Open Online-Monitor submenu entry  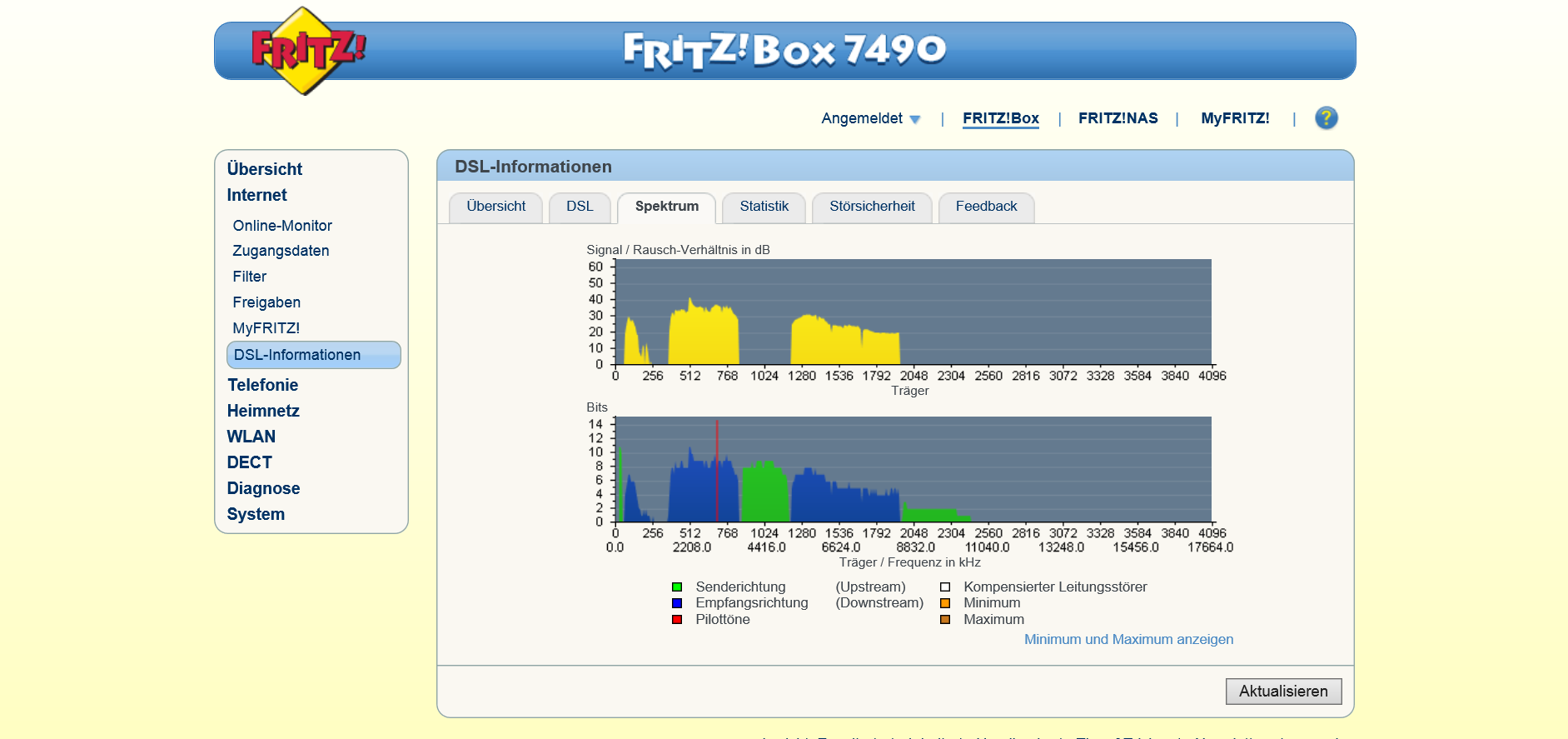pyautogui.click(x=282, y=226)
